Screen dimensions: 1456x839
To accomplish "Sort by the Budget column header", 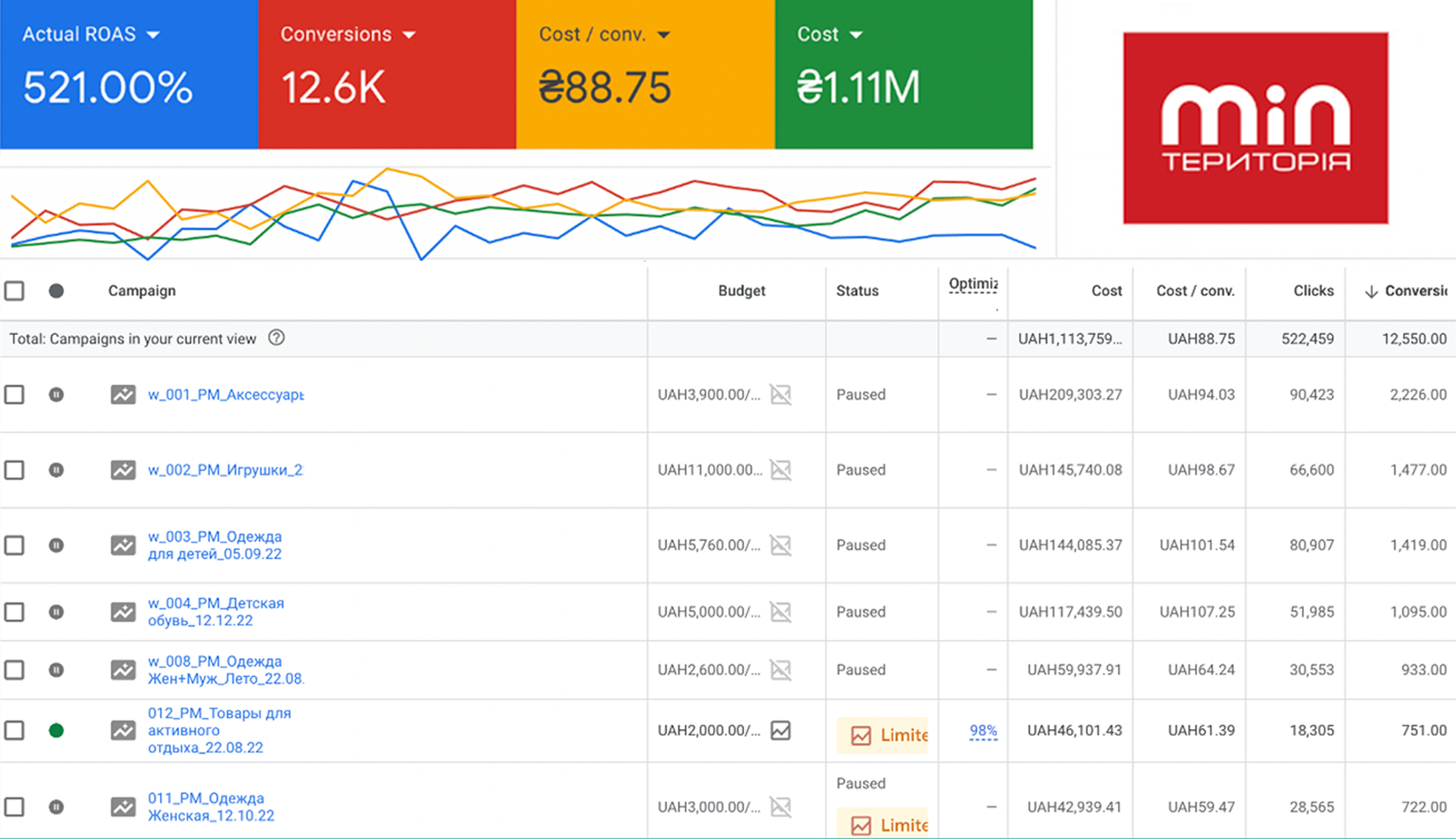I will pyautogui.click(x=741, y=291).
